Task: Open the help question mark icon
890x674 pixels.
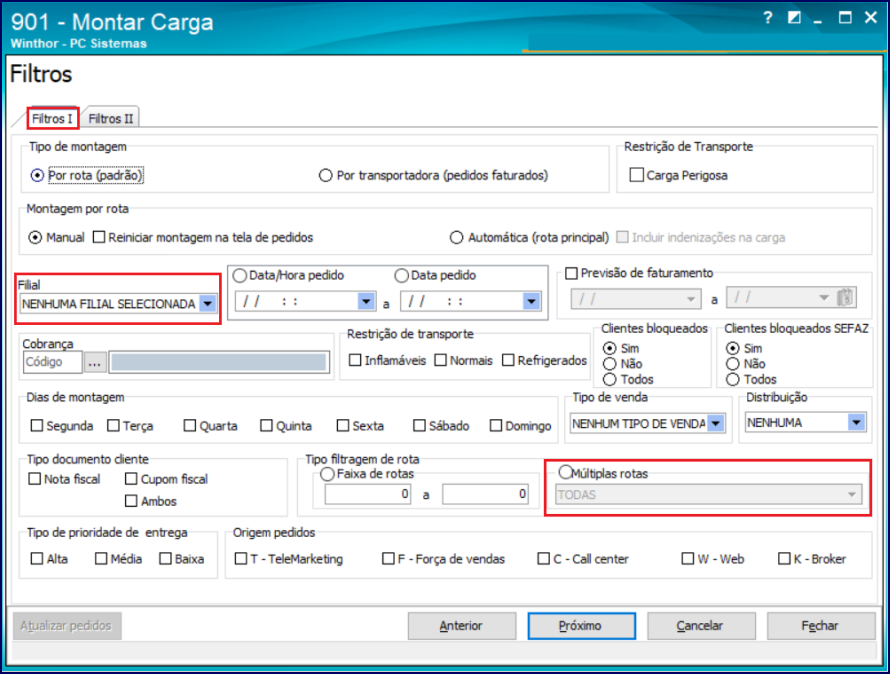Action: 767,18
